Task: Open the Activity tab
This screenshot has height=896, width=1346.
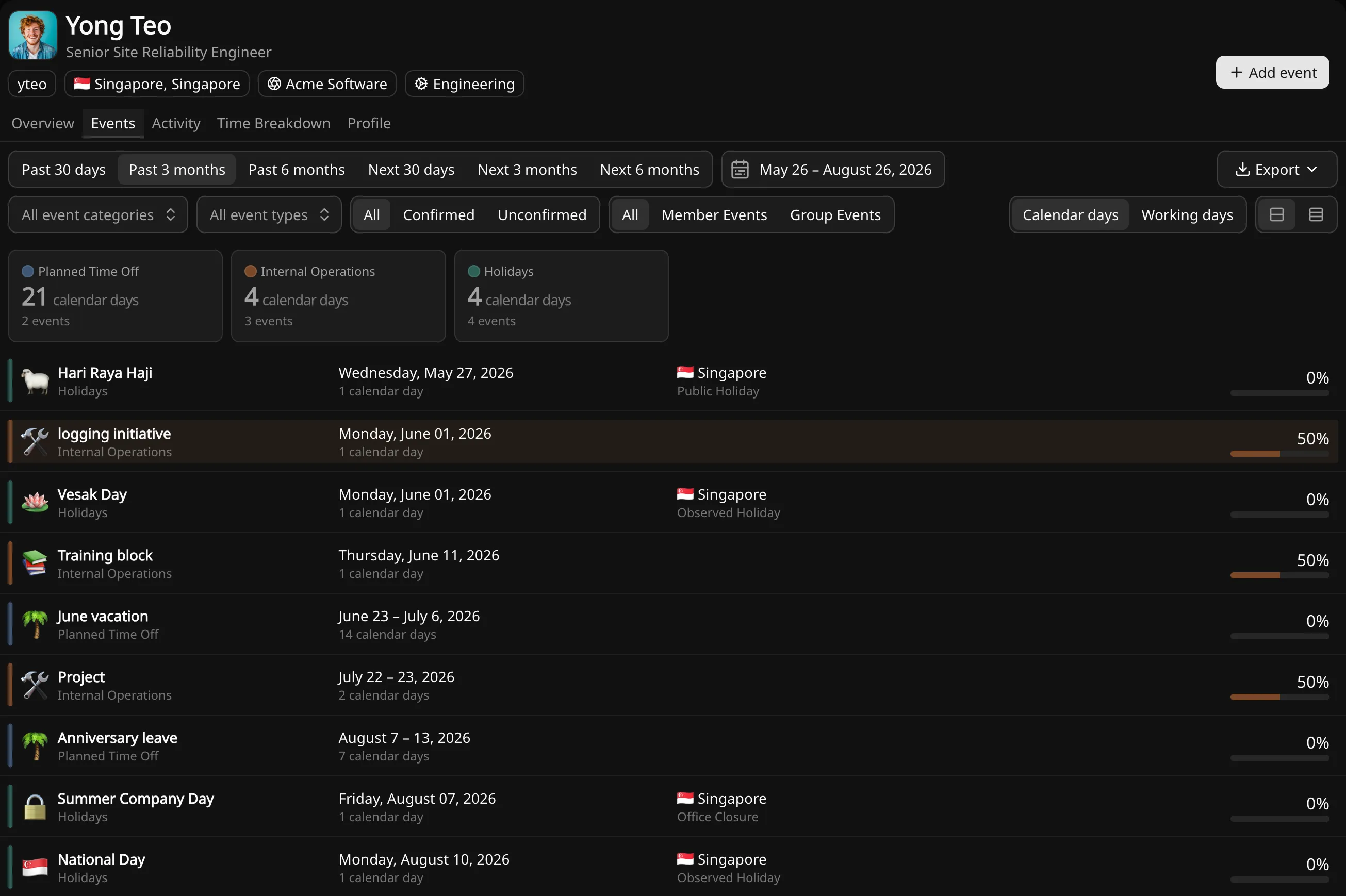Action: [x=176, y=123]
